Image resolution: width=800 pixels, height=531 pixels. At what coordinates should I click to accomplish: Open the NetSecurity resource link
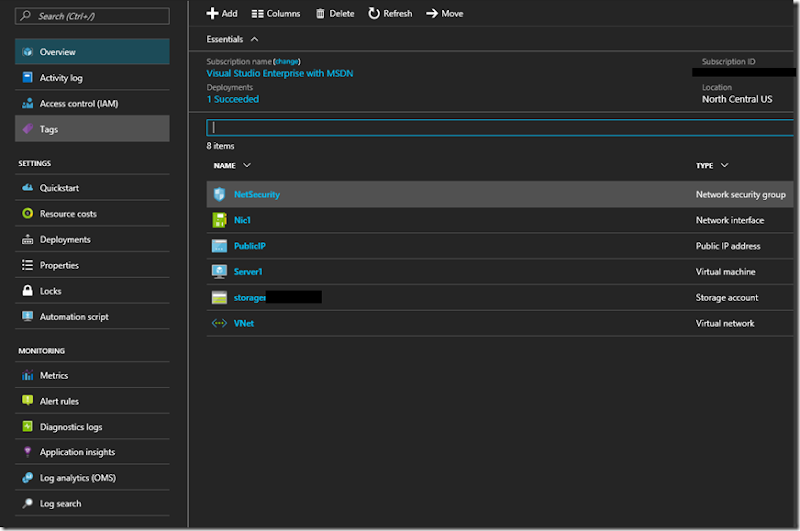[257, 194]
